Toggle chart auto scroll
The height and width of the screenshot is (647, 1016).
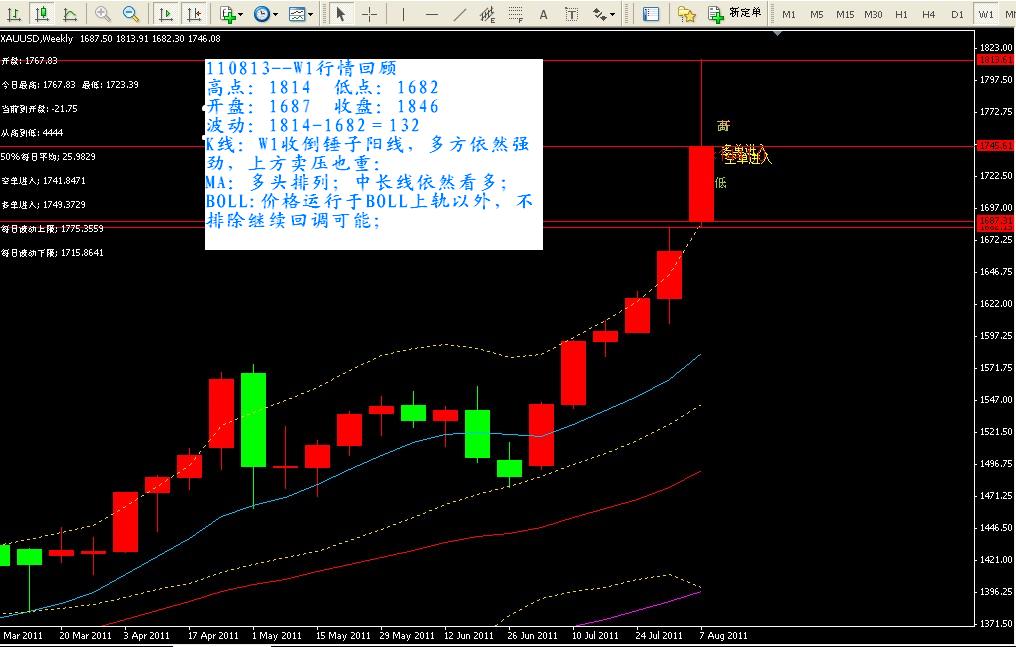(166, 14)
